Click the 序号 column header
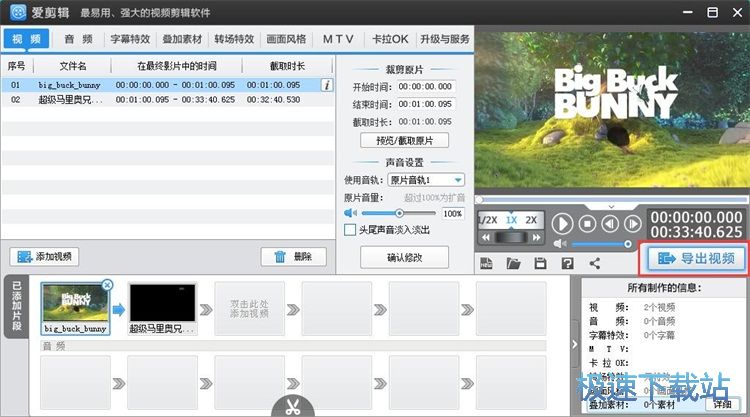This screenshot has width=750, height=417. coord(17,66)
